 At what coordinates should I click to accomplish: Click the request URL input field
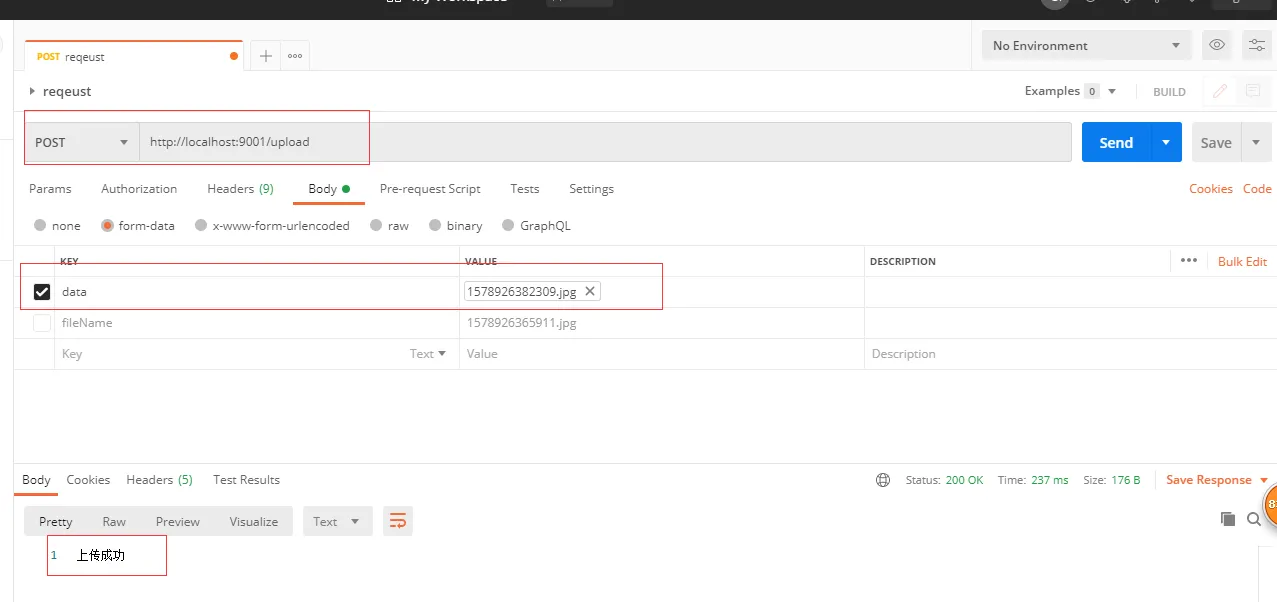[600, 142]
